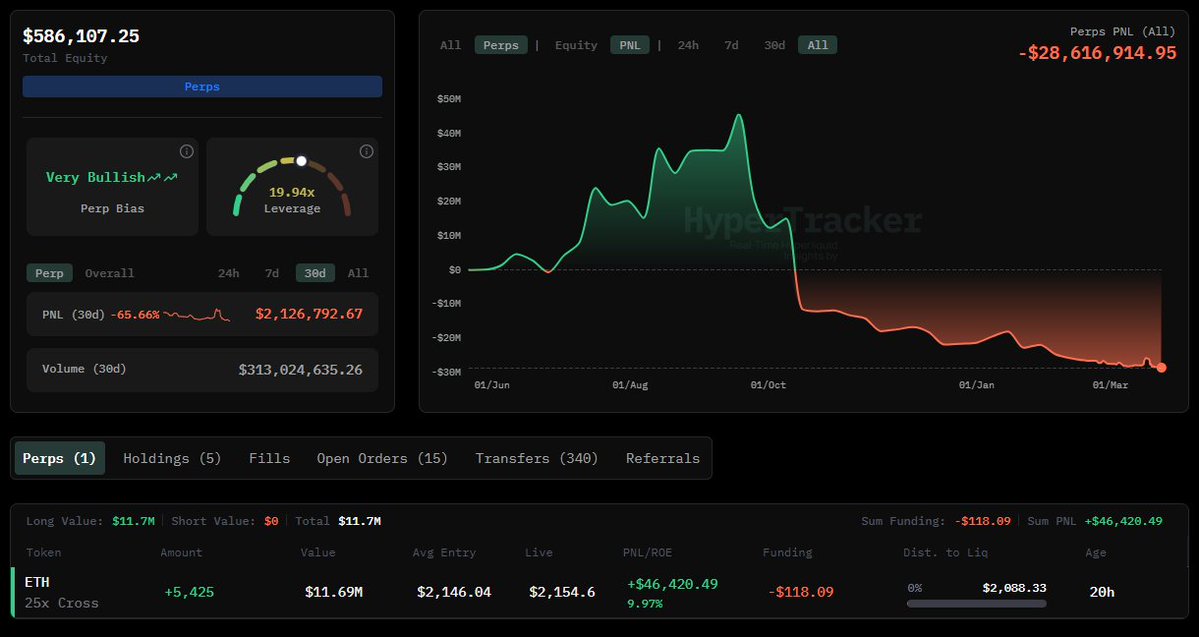Open the Referrals tab

click(x=662, y=458)
